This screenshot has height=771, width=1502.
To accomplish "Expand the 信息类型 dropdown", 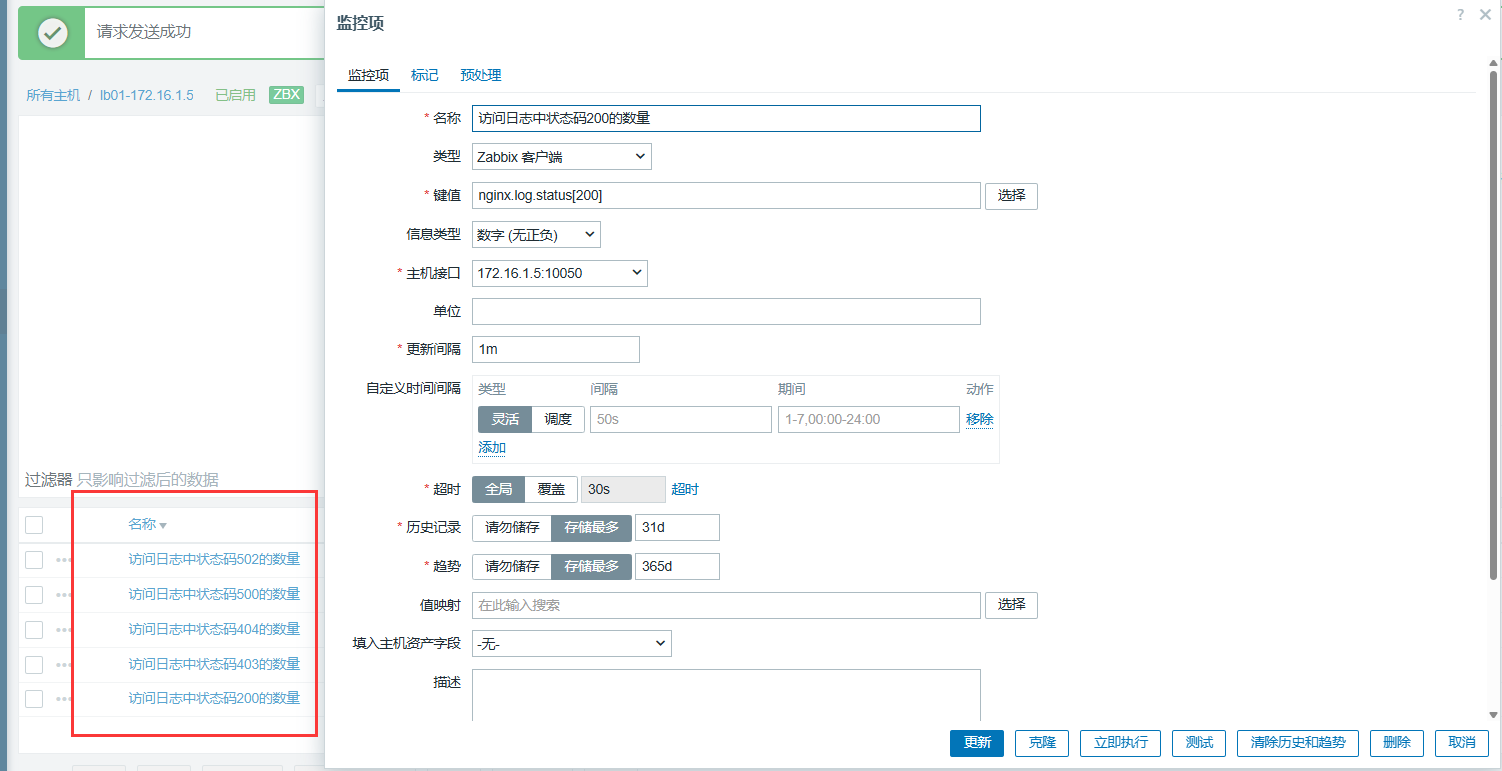I will tap(536, 235).
